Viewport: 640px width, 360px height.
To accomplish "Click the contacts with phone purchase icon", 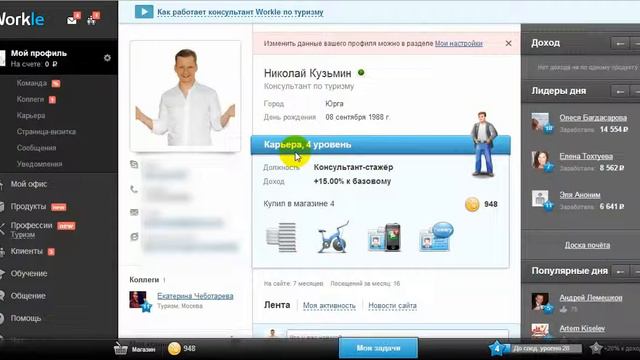I will click(384, 237).
